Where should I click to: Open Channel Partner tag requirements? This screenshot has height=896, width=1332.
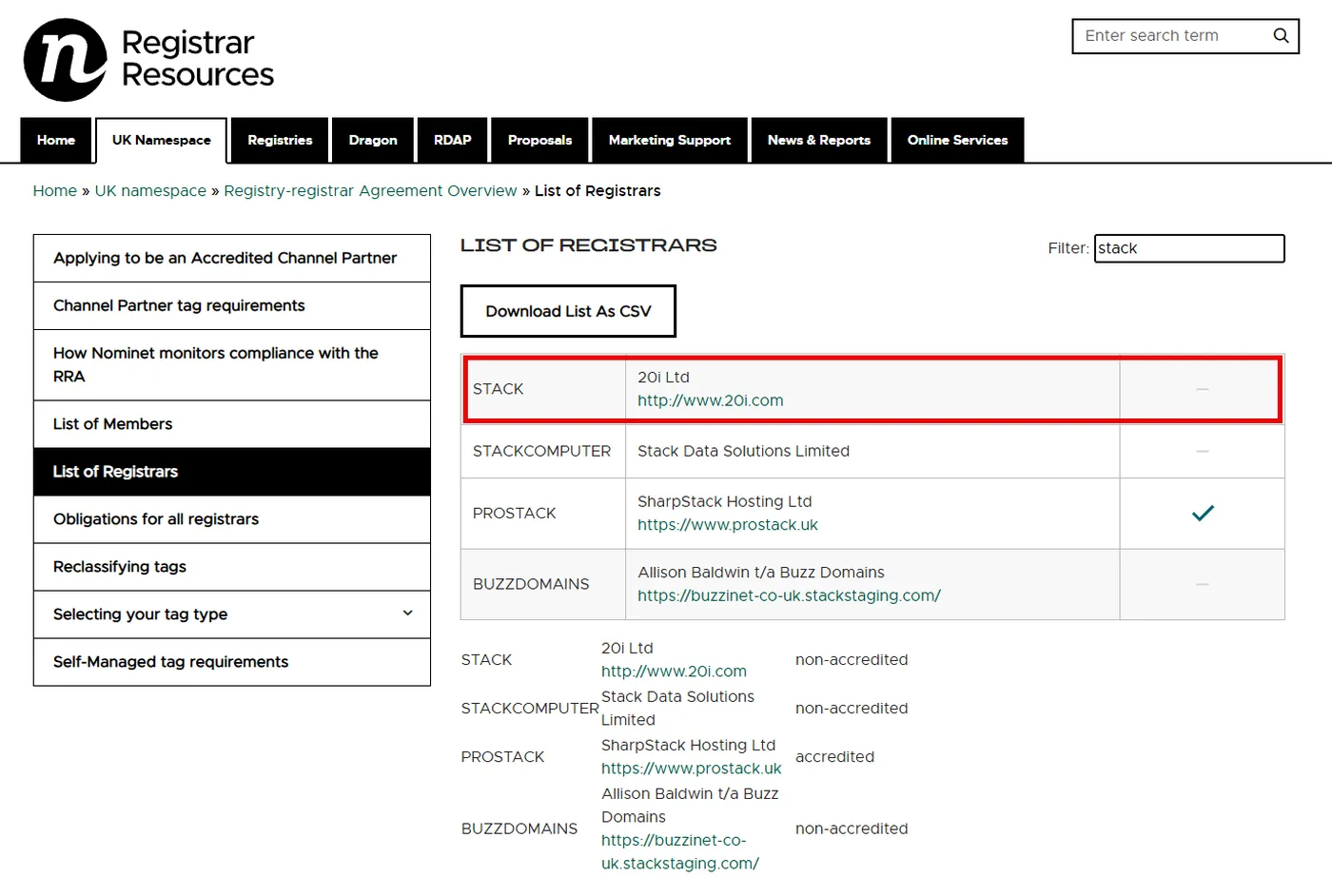pos(232,305)
